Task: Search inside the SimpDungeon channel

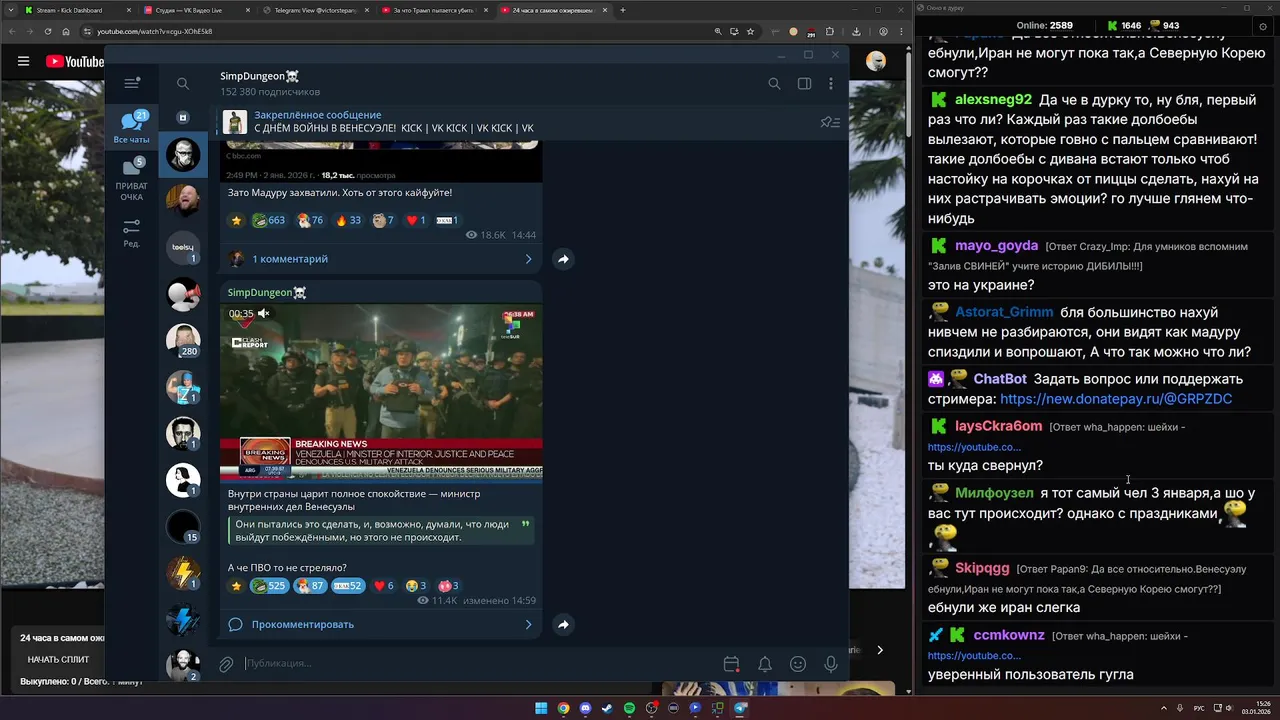Action: tap(774, 84)
